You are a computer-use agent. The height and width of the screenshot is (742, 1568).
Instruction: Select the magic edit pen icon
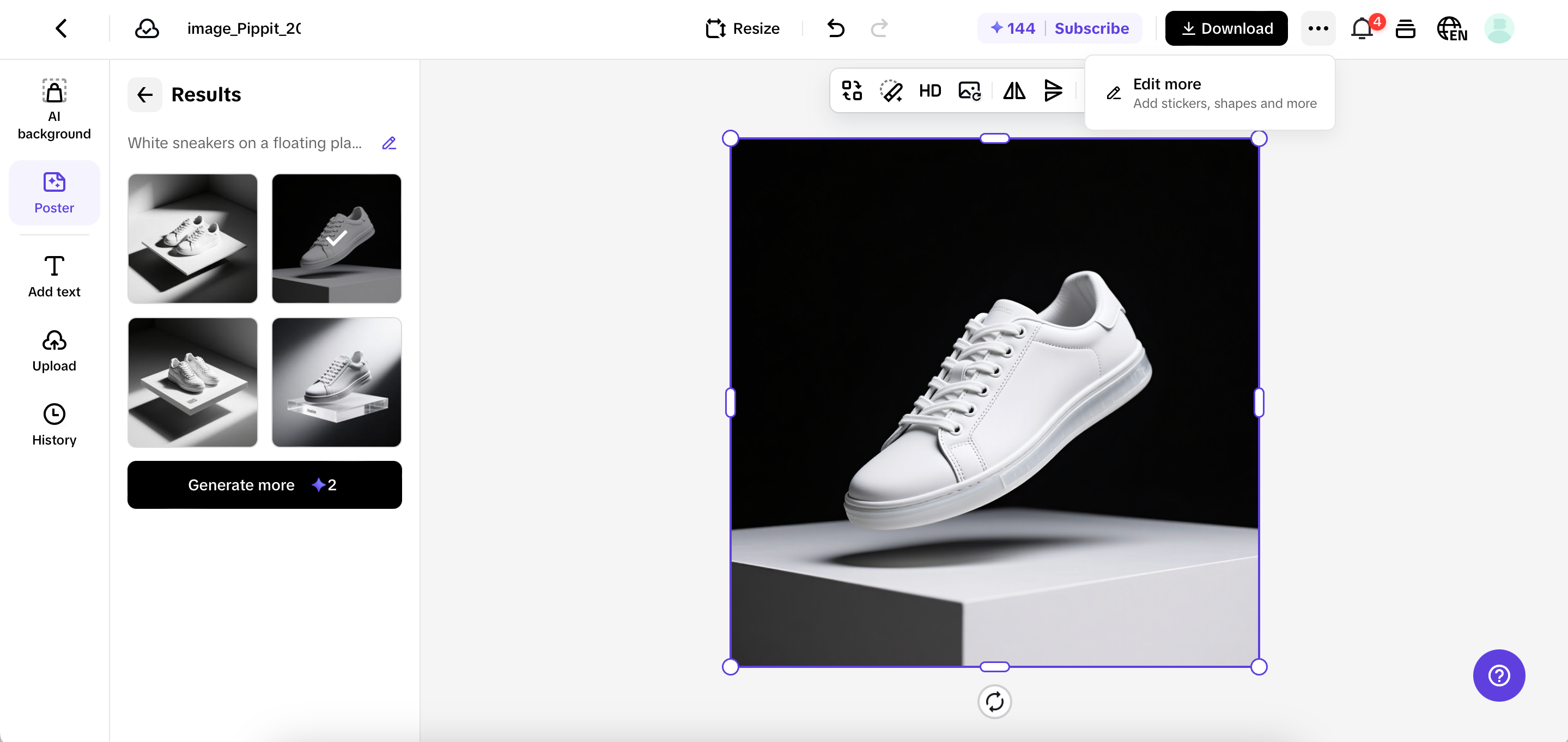click(x=891, y=90)
